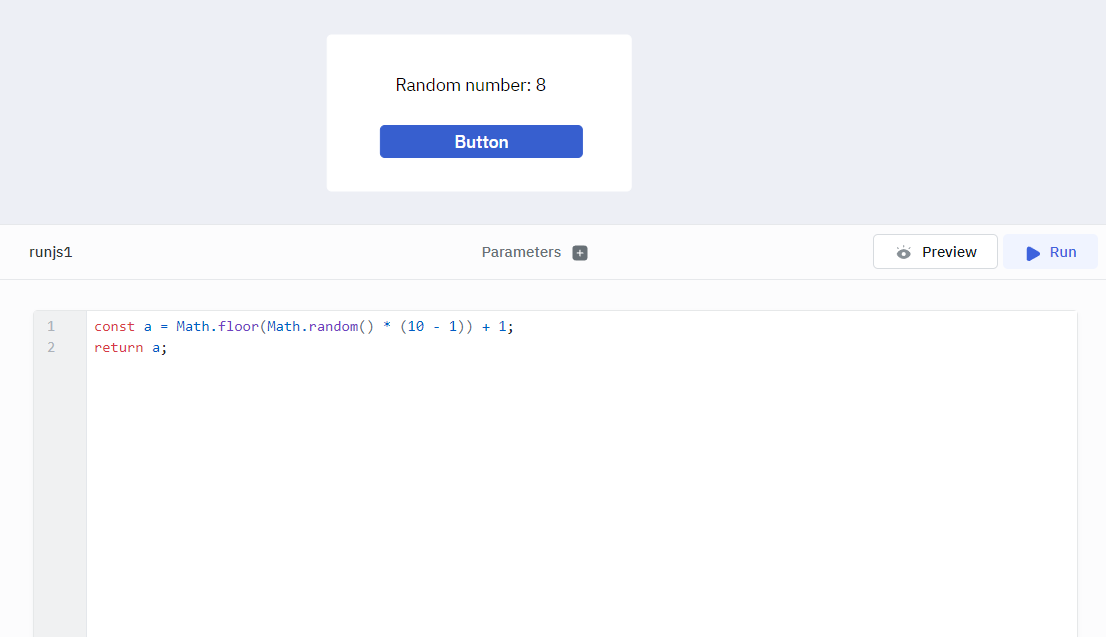This screenshot has width=1106, height=637.
Task: Place cursor on the const keyword
Action: point(114,326)
